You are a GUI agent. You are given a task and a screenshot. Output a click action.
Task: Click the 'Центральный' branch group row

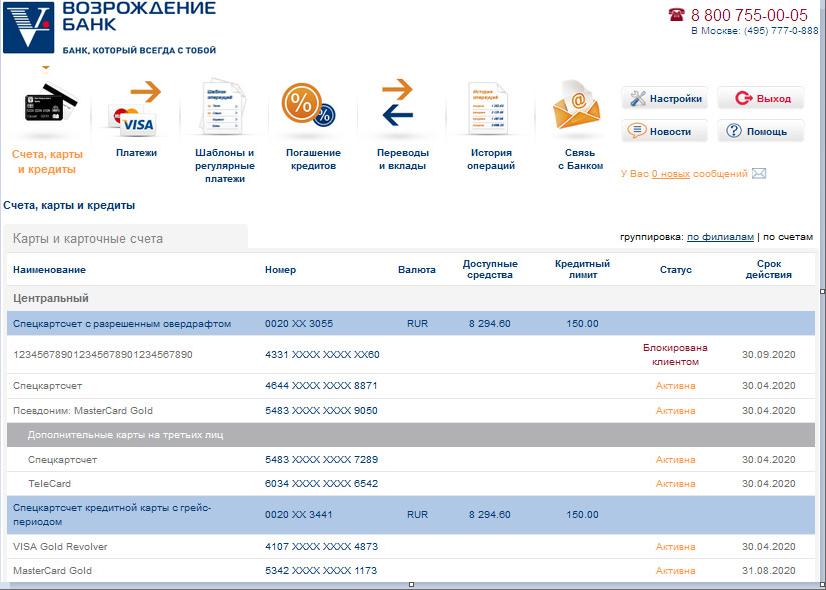[x=411, y=298]
